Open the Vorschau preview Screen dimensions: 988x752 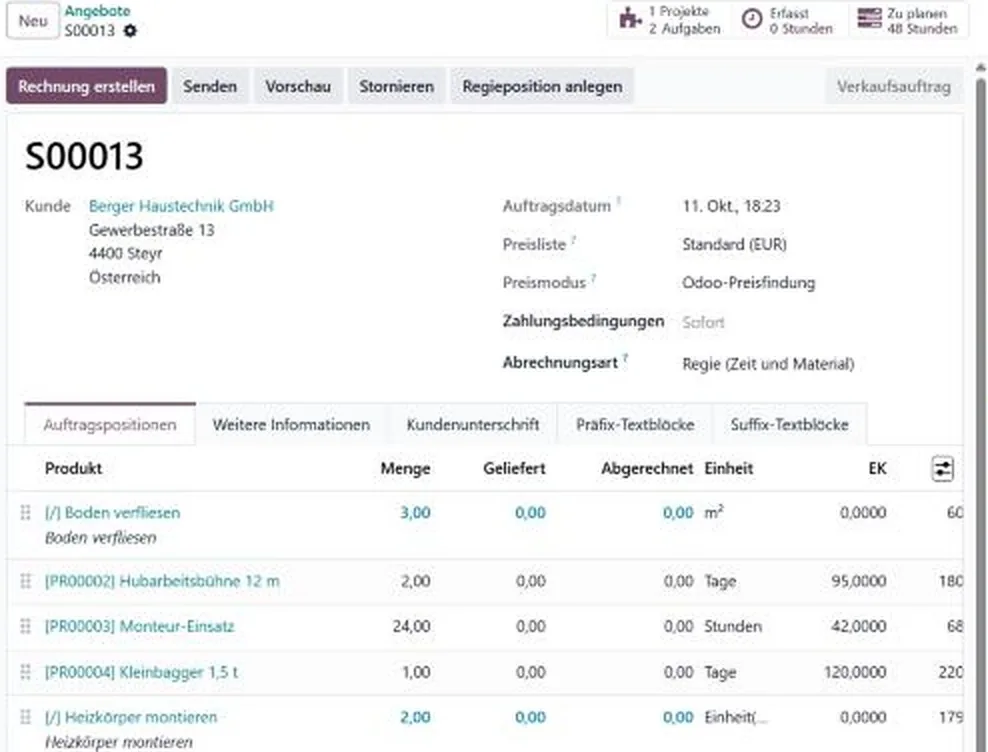pyautogui.click(x=298, y=86)
